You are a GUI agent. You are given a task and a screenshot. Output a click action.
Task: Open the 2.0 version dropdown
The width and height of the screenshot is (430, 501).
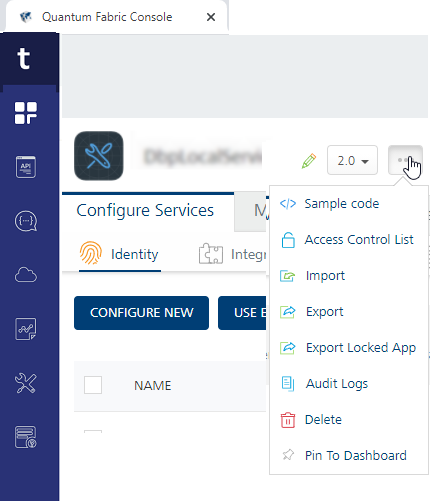pos(352,160)
